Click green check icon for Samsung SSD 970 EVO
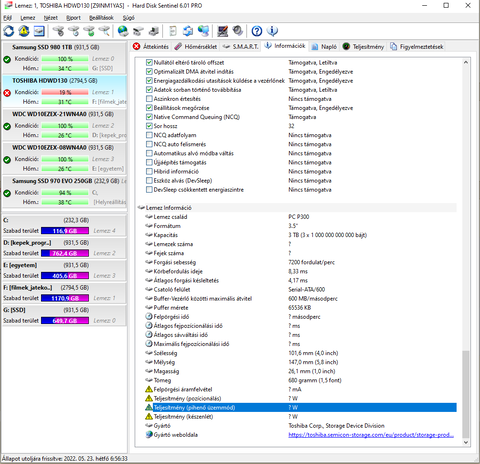This screenshot has width=480, height=464. [7, 193]
